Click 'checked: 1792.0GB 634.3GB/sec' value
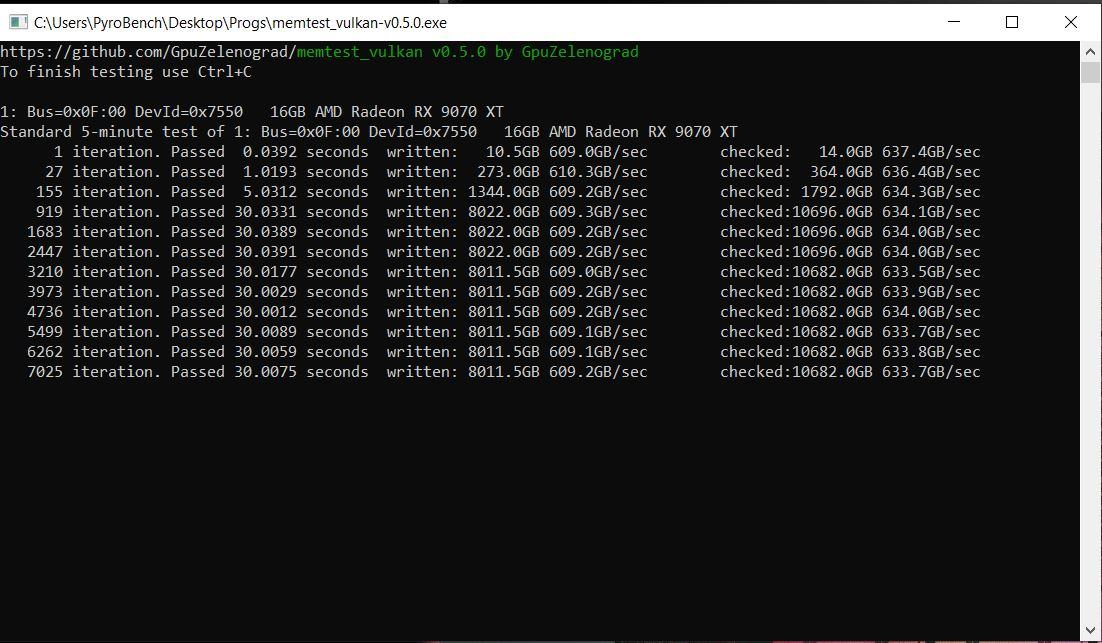The image size is (1102, 643). [850, 191]
